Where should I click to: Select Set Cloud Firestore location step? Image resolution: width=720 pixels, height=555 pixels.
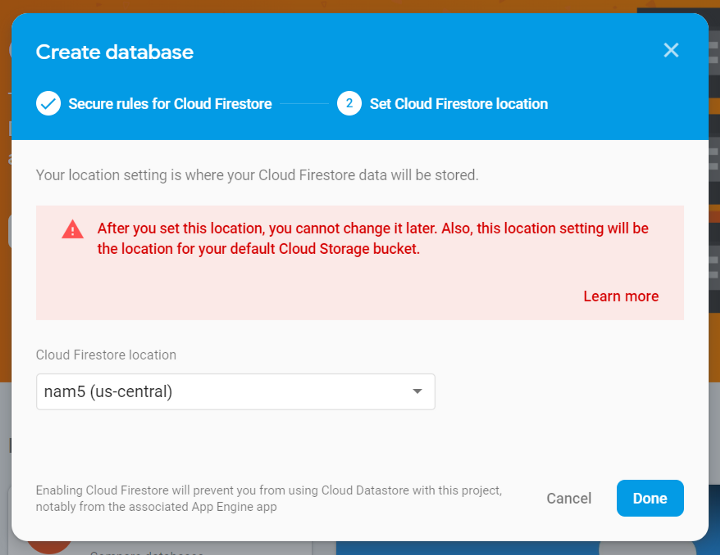[x=459, y=104]
